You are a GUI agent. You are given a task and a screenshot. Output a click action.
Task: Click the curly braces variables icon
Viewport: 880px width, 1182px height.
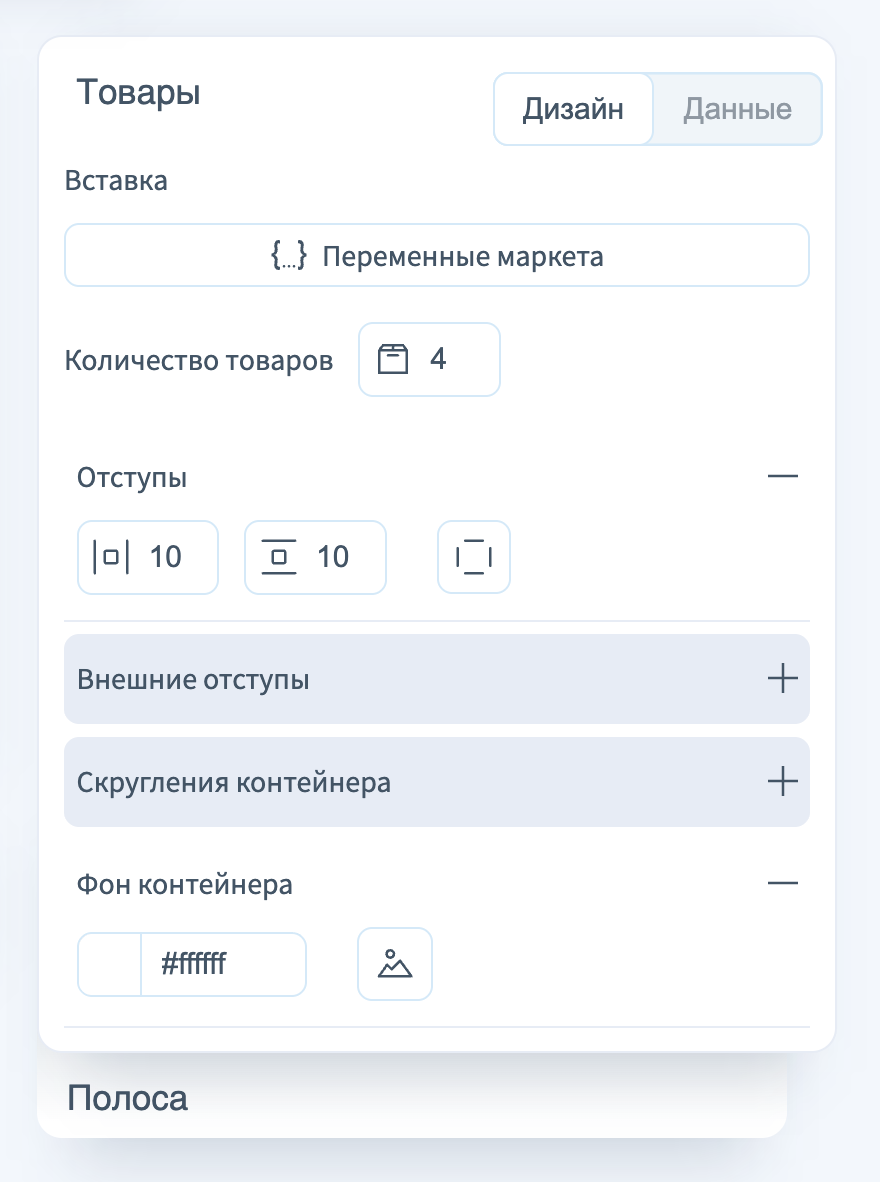coord(288,256)
